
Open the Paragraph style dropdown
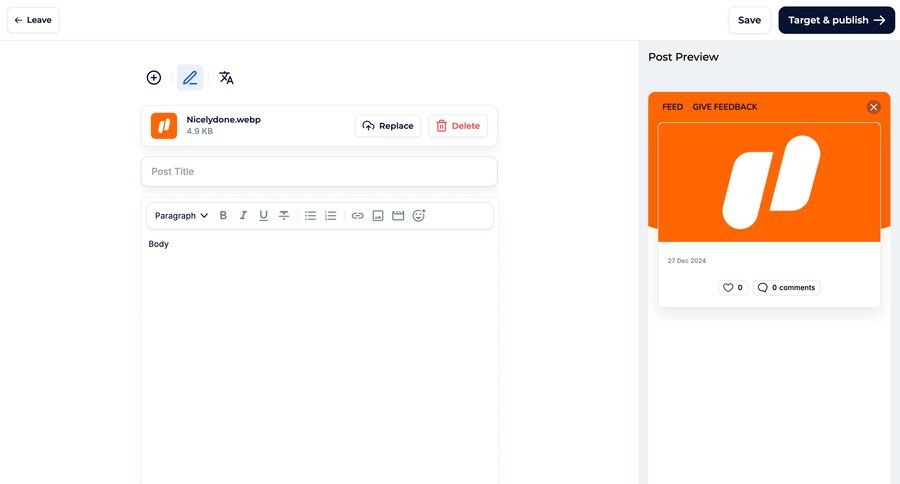pos(181,215)
